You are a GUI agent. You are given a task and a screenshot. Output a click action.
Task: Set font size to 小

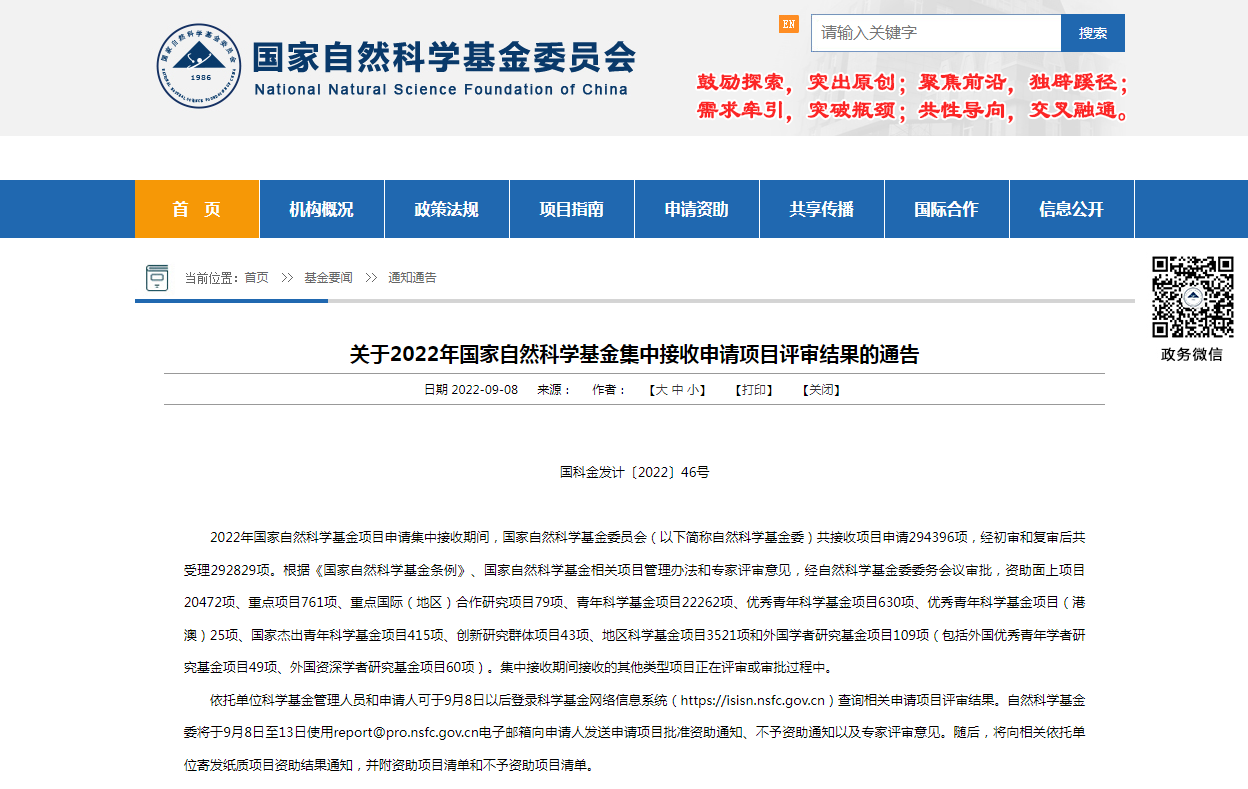click(x=693, y=390)
